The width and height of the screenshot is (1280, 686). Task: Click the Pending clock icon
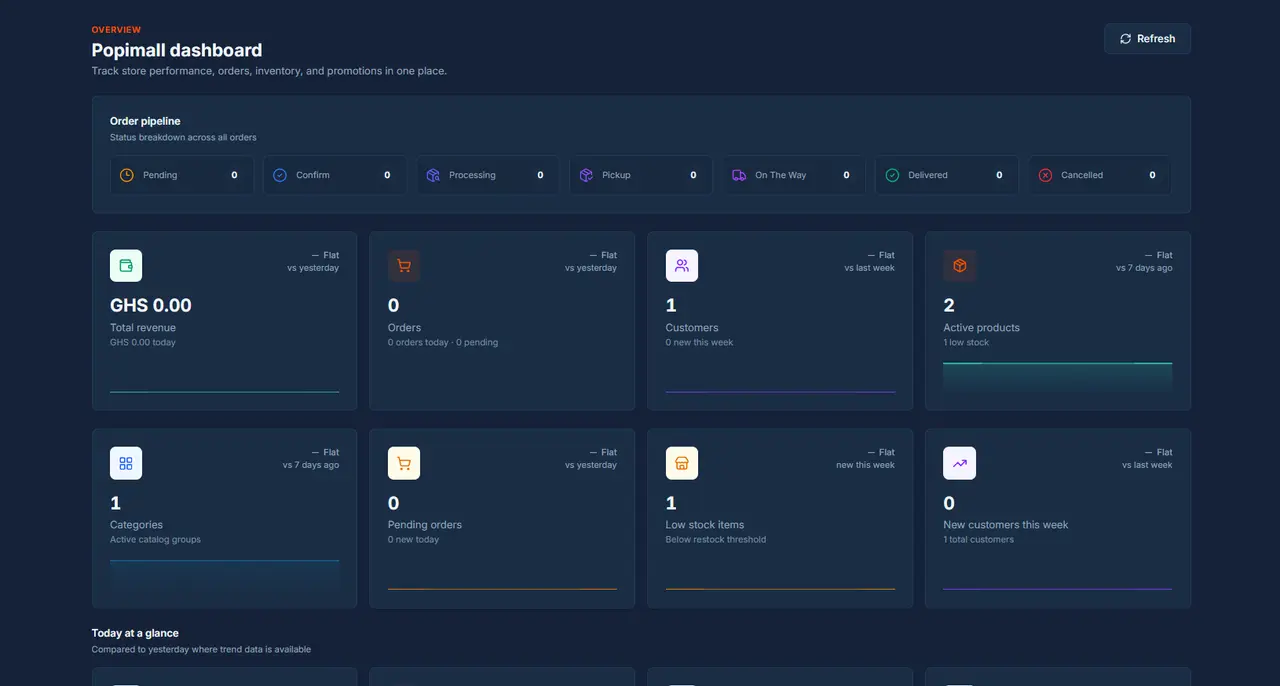[x=127, y=175]
